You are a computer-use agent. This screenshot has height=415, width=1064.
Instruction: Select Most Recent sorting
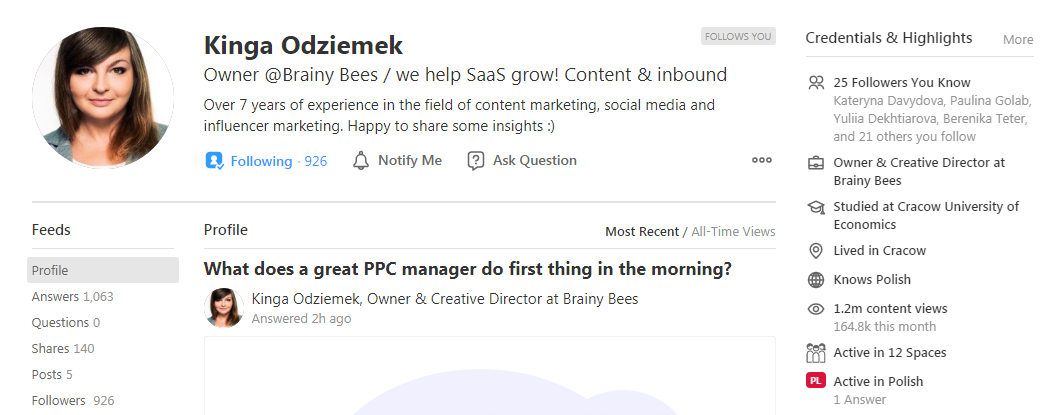641,231
